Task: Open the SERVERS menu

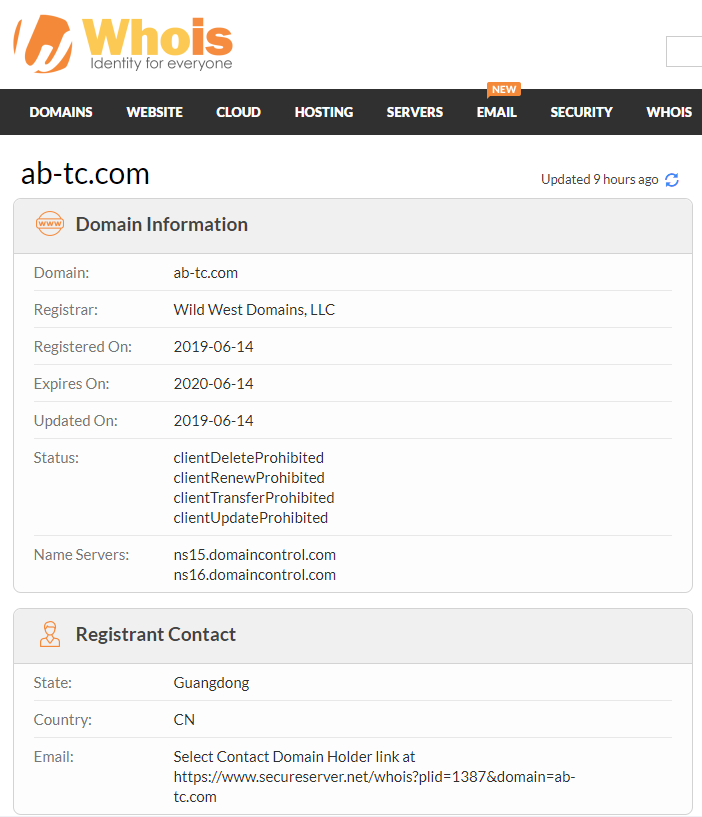Action: click(415, 112)
